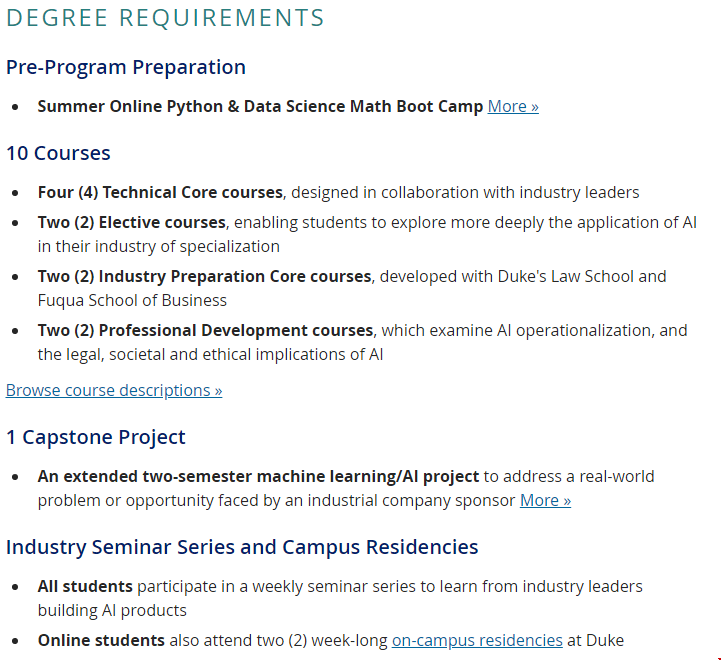Click the bold Four (4) Technical Core courses text
The image size is (721, 660).
[x=161, y=192]
